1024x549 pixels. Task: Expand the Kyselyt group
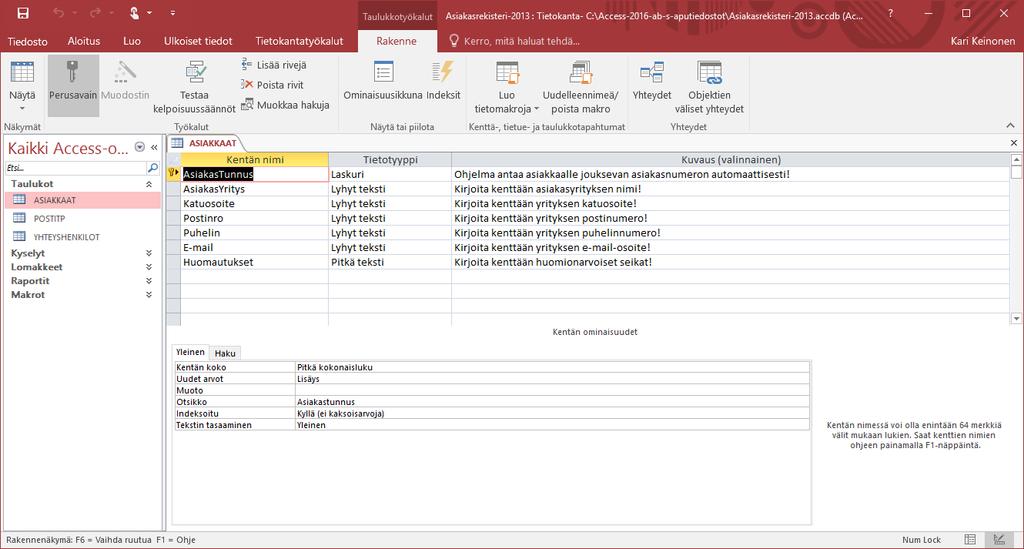pos(149,253)
